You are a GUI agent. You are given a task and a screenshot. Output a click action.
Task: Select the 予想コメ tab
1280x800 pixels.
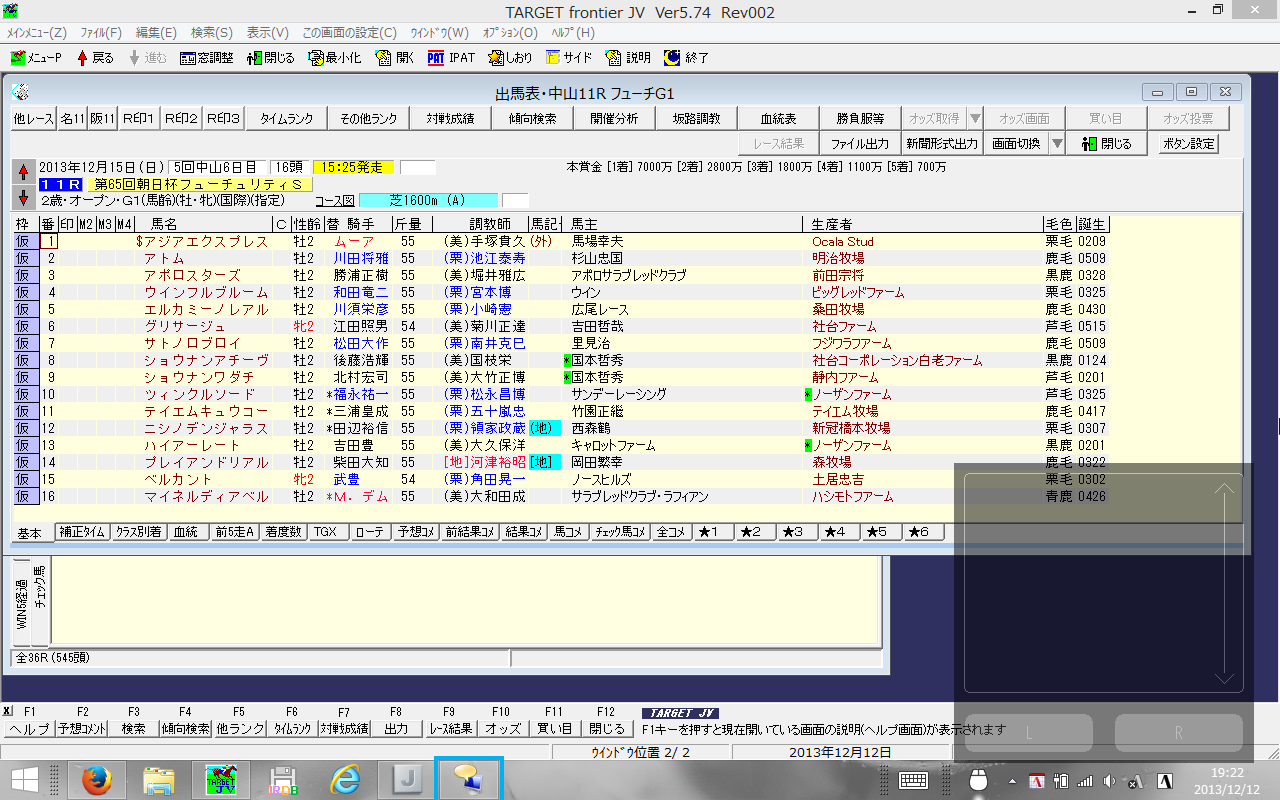point(415,532)
